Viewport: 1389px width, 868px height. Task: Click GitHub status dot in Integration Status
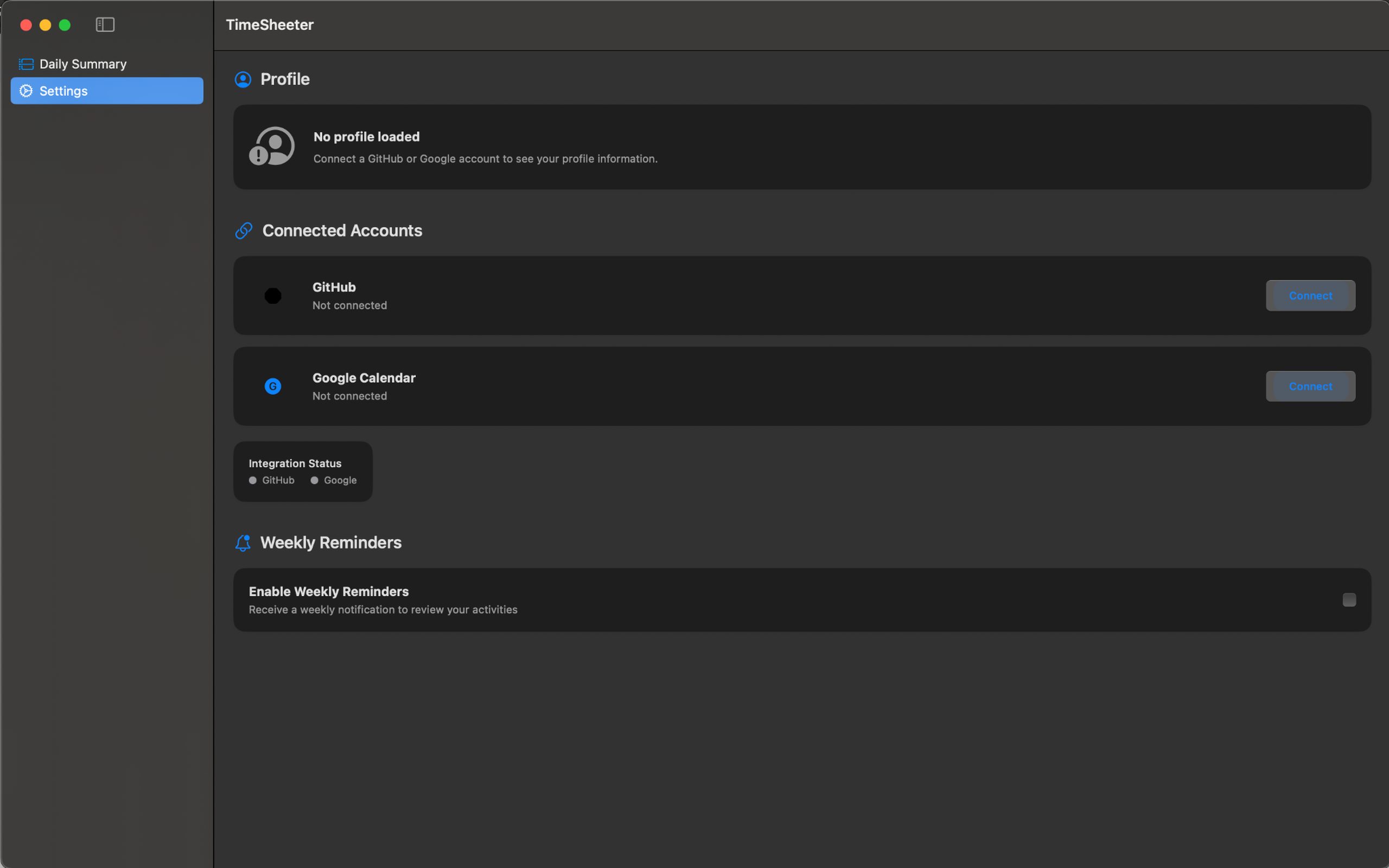[x=252, y=481]
